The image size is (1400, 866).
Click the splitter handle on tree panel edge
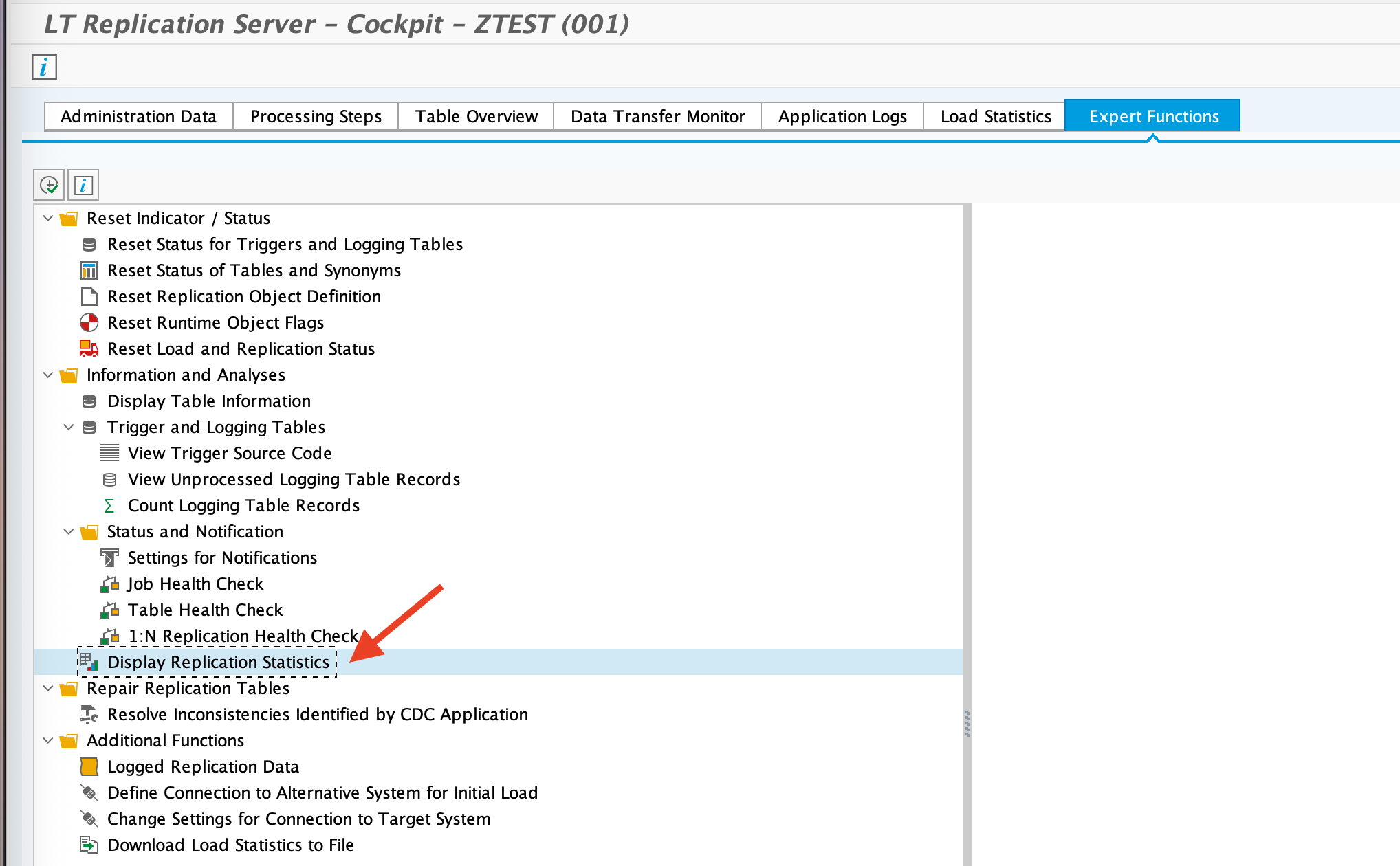tap(967, 724)
